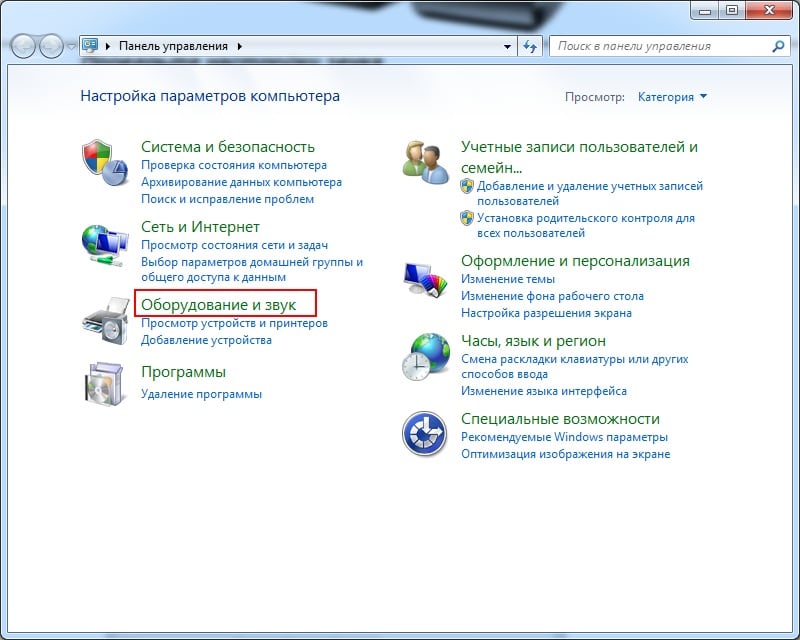Screen dimensions: 800x640
Task: Expand the breadcrumb arrow after Панель управления
Action: (240, 46)
